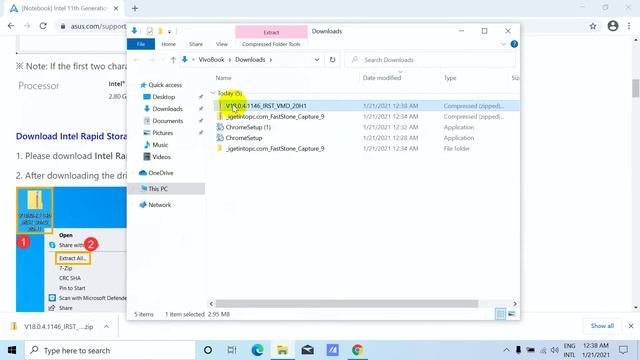This screenshot has width=640, height=360.
Task: Click VivoBook in the address breadcrumb
Action: coord(211,60)
